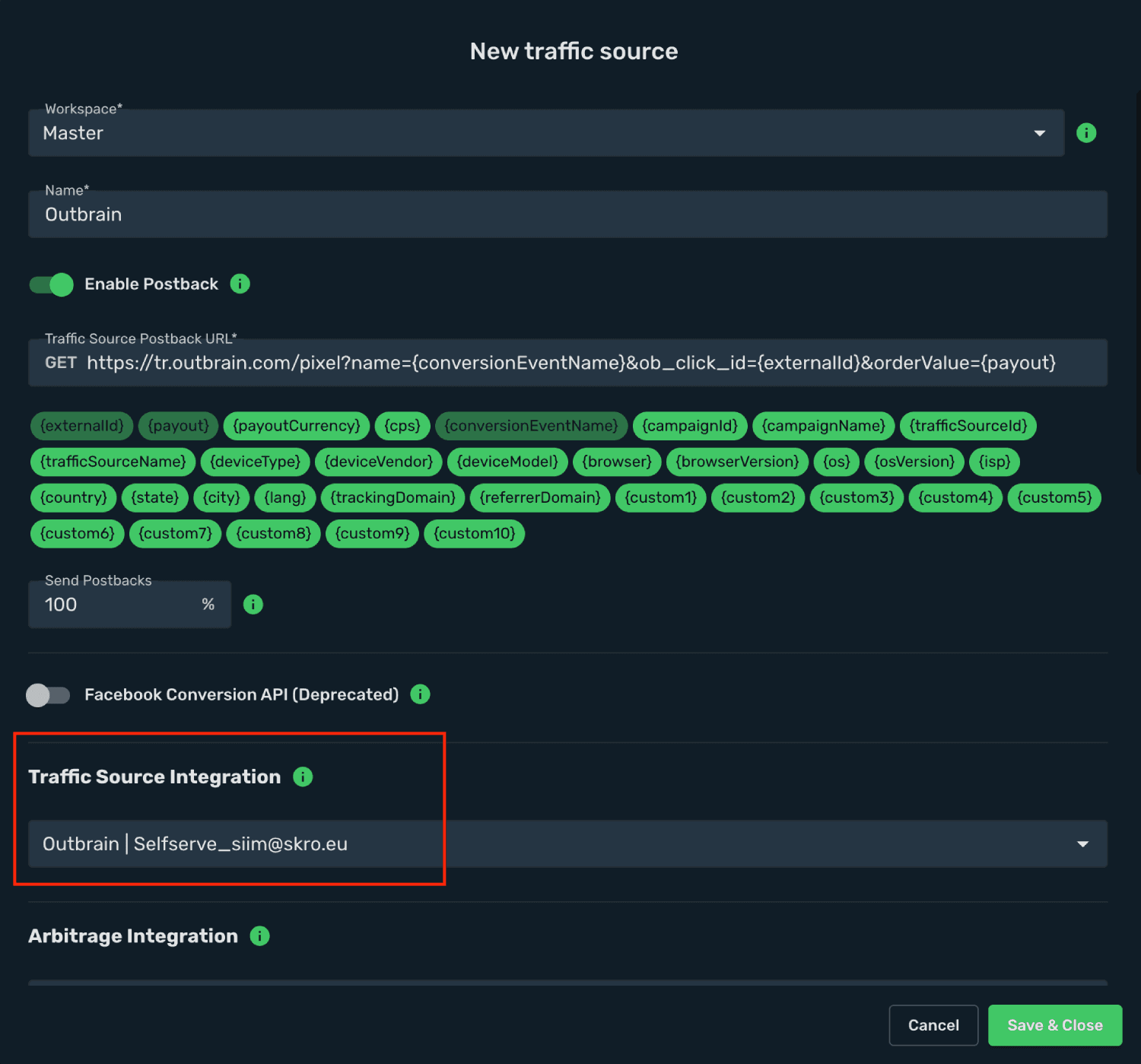Image resolution: width=1141 pixels, height=1064 pixels.
Task: Add the {osVersion} token
Action: 914,462
